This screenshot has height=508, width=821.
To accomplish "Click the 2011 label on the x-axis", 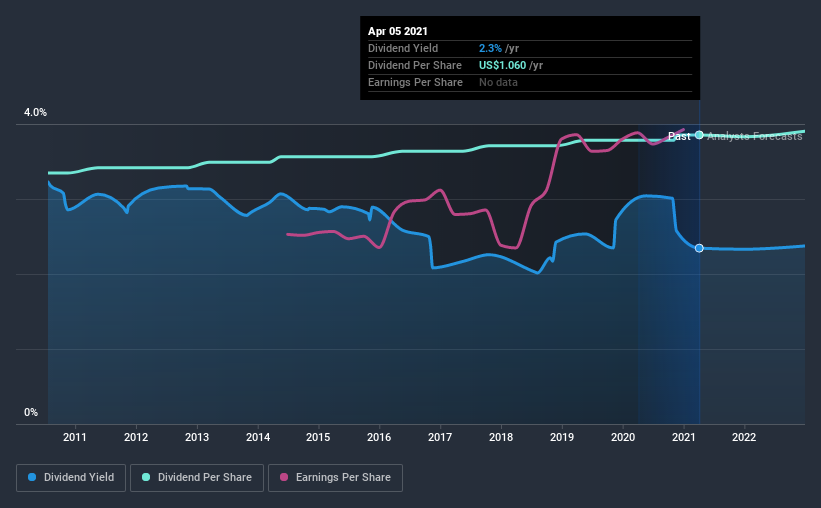I will click(75, 437).
